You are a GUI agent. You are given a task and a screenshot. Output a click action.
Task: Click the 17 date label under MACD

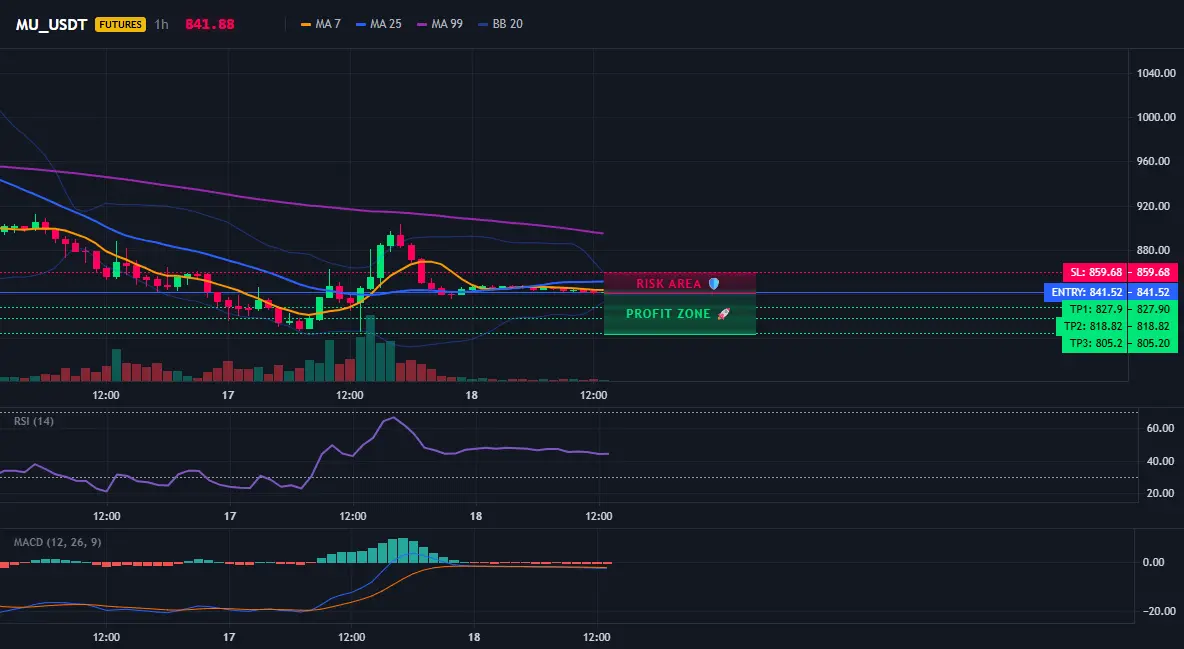(x=230, y=637)
